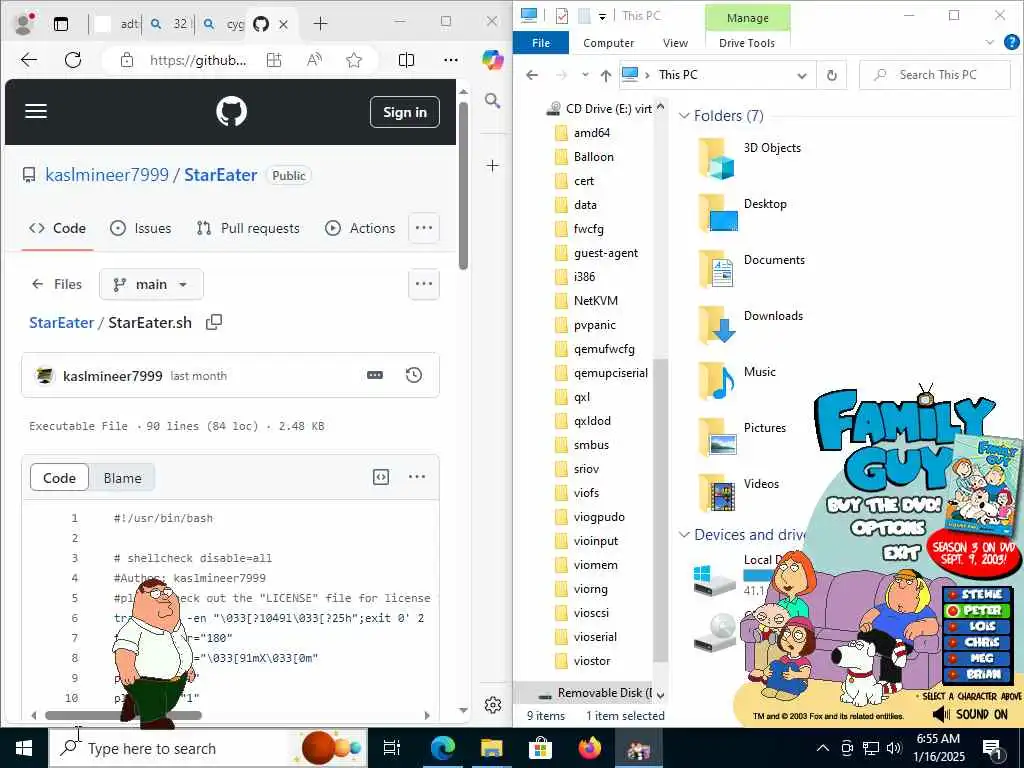Viewport: 1024px width, 768px height.
Task: Open commit history clock icon
Action: click(x=413, y=375)
